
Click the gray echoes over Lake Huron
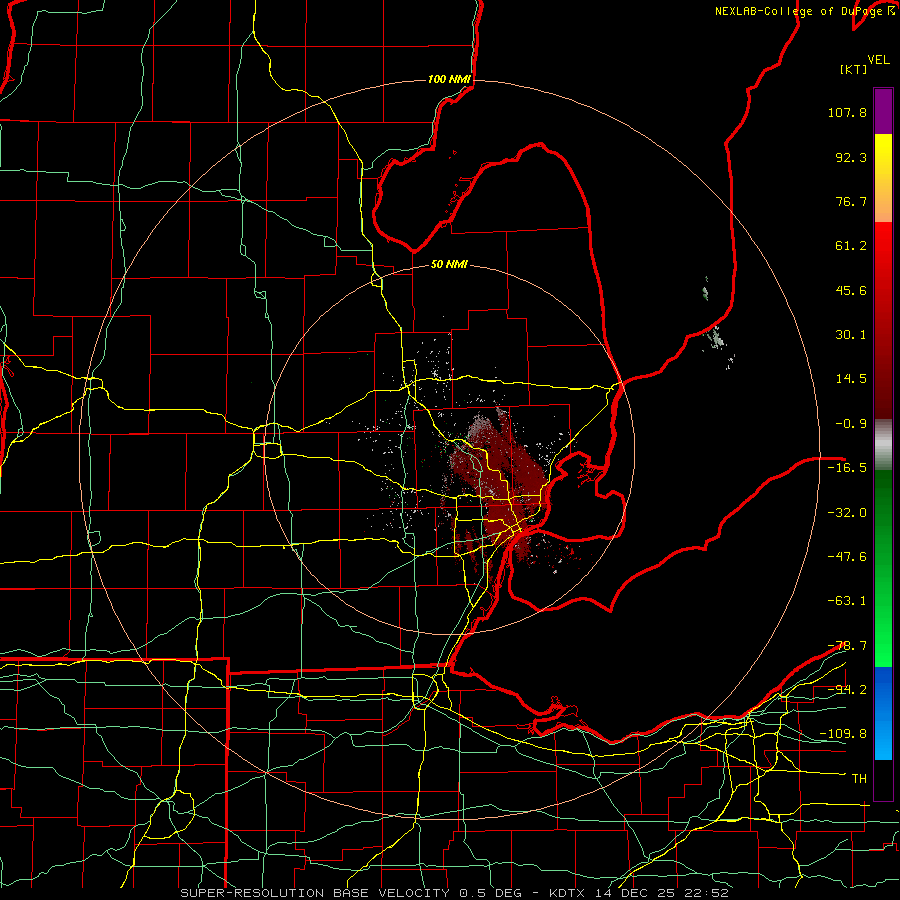(716, 338)
